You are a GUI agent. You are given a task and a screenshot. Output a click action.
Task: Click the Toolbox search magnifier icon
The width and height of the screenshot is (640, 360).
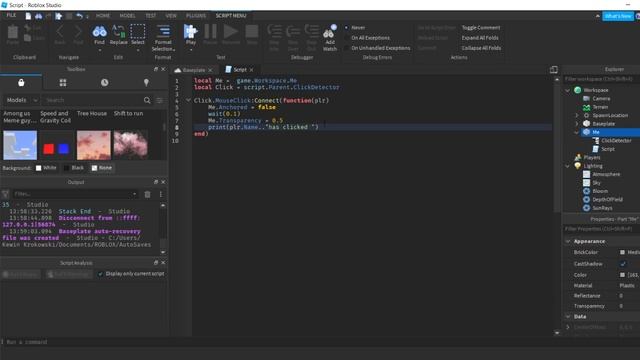[147, 100]
